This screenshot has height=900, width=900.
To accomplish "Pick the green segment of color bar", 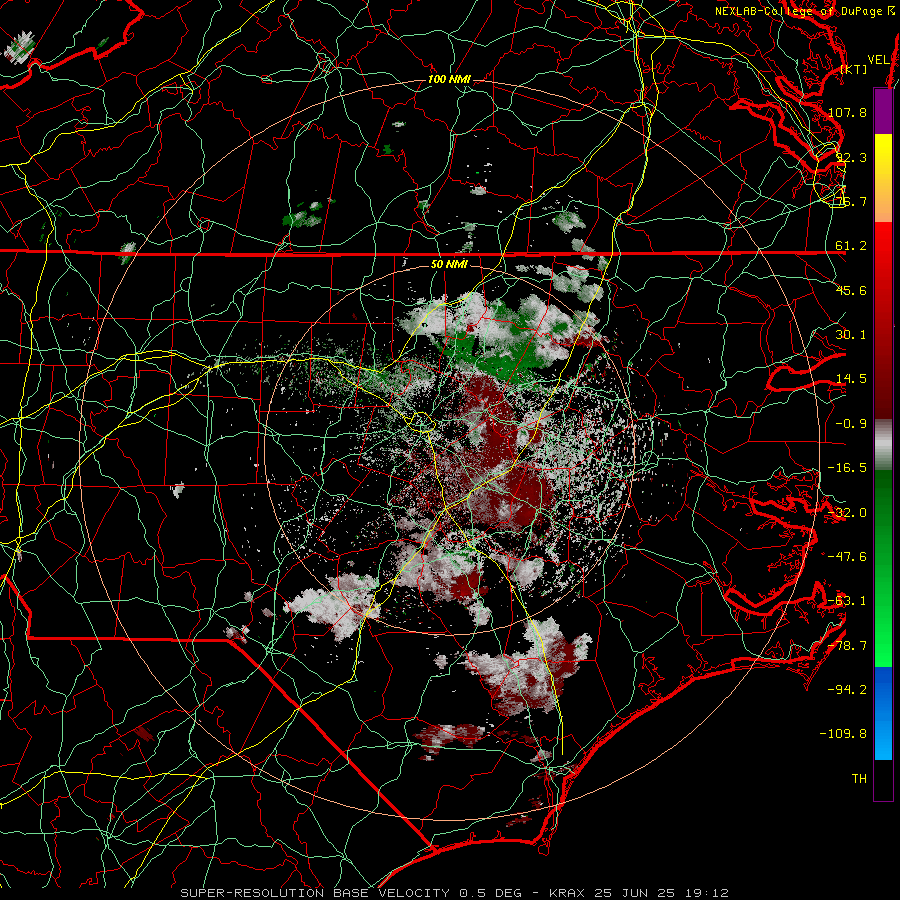I will (x=883, y=568).
